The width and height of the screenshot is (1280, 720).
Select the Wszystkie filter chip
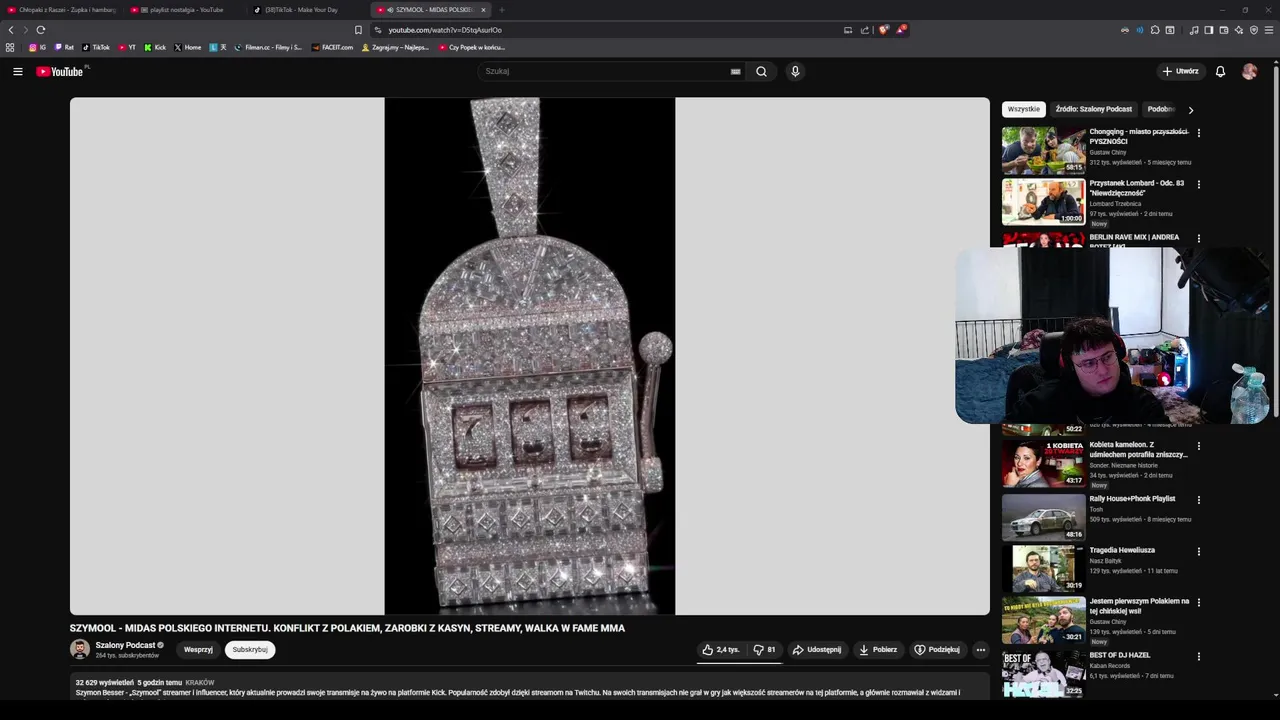(1023, 109)
